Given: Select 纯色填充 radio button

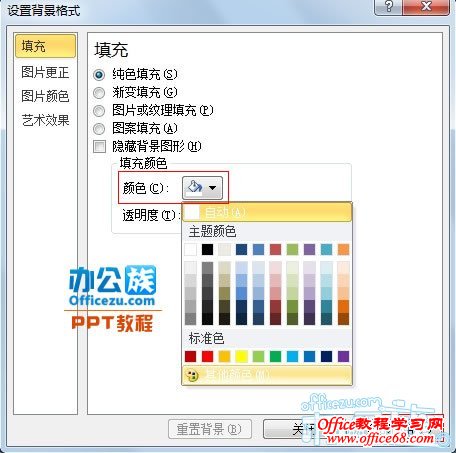Looking at the screenshot, I should click(99, 75).
